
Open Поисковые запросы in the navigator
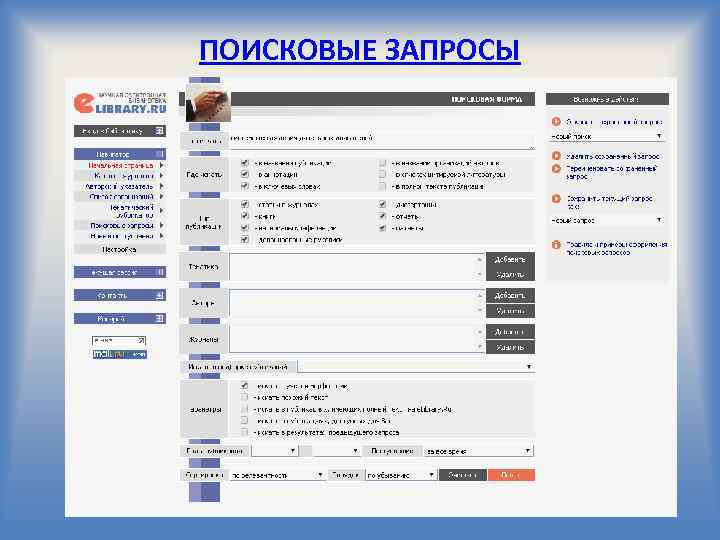pos(122,225)
